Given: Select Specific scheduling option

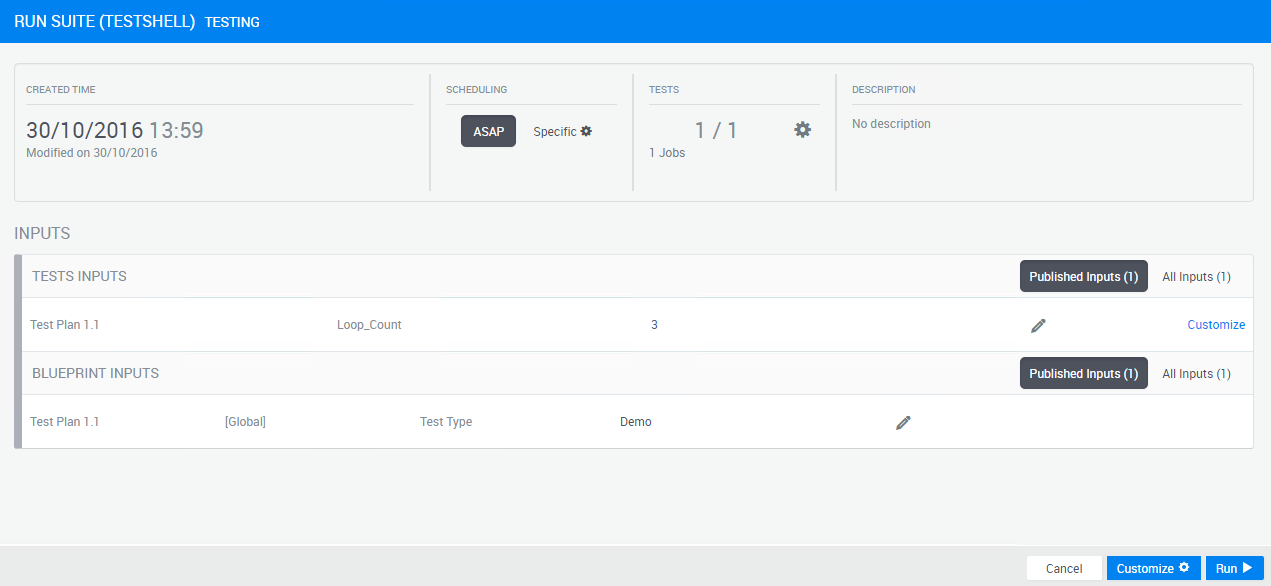Looking at the screenshot, I should 555,131.
